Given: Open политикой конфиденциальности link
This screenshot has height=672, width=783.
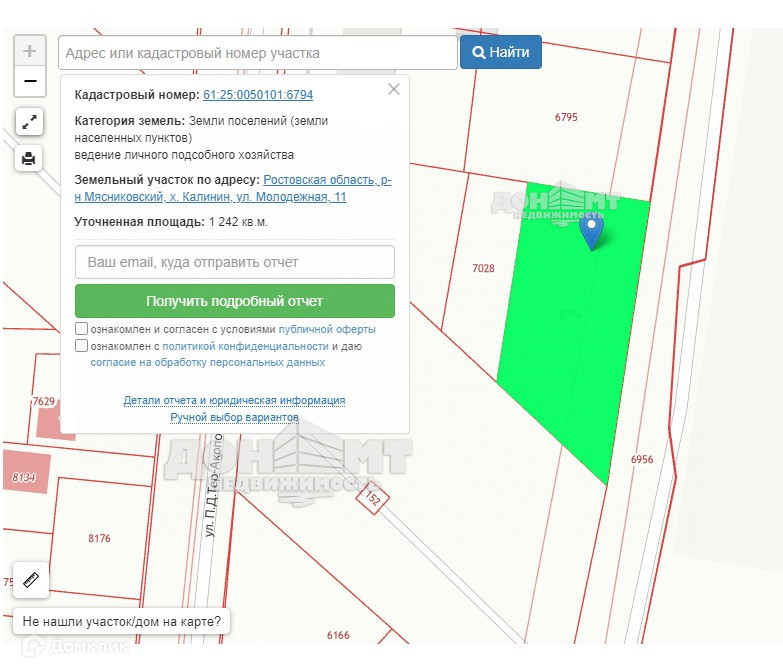Looking at the screenshot, I should click(245, 346).
